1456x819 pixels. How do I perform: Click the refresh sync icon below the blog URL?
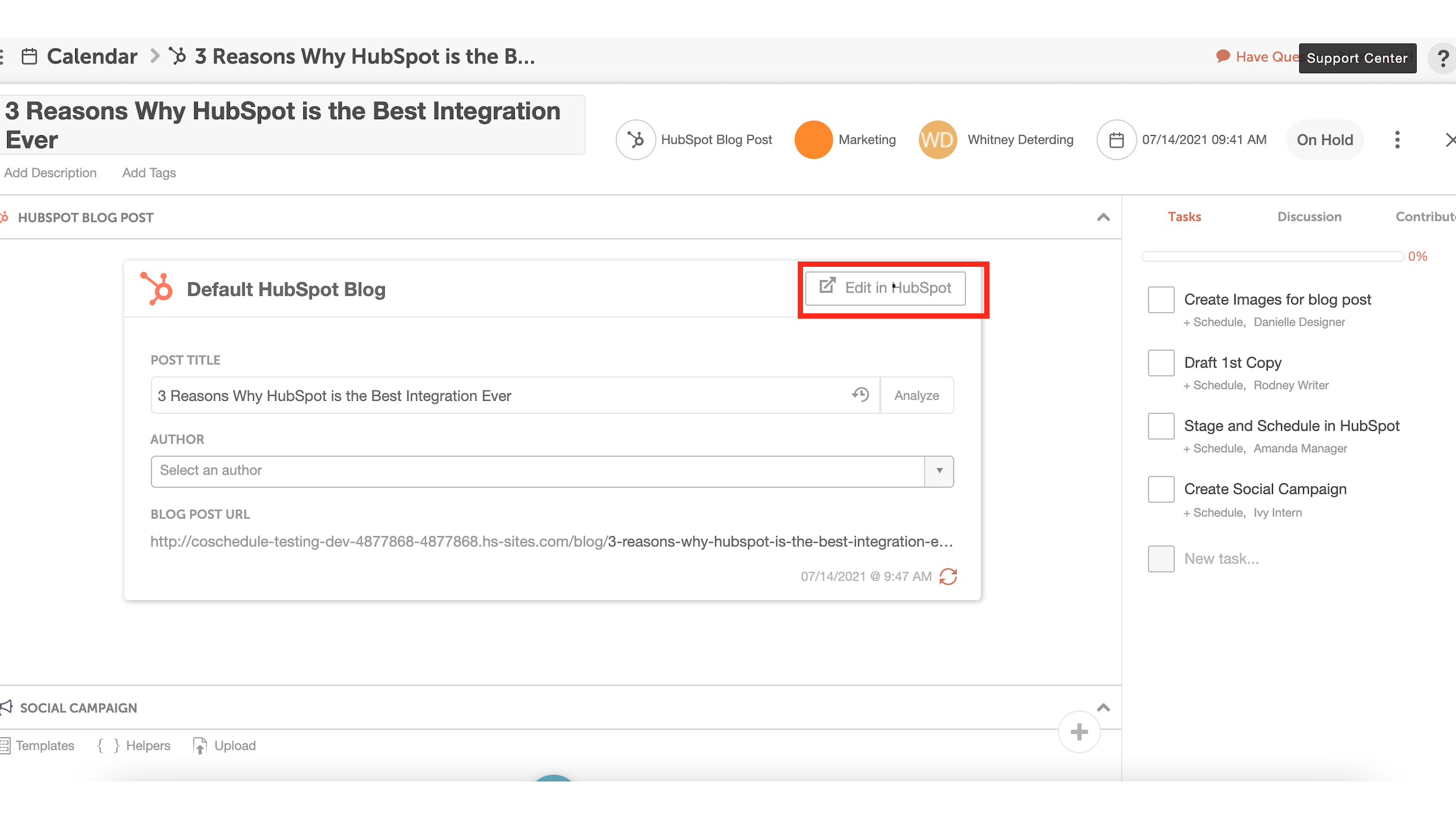click(949, 576)
